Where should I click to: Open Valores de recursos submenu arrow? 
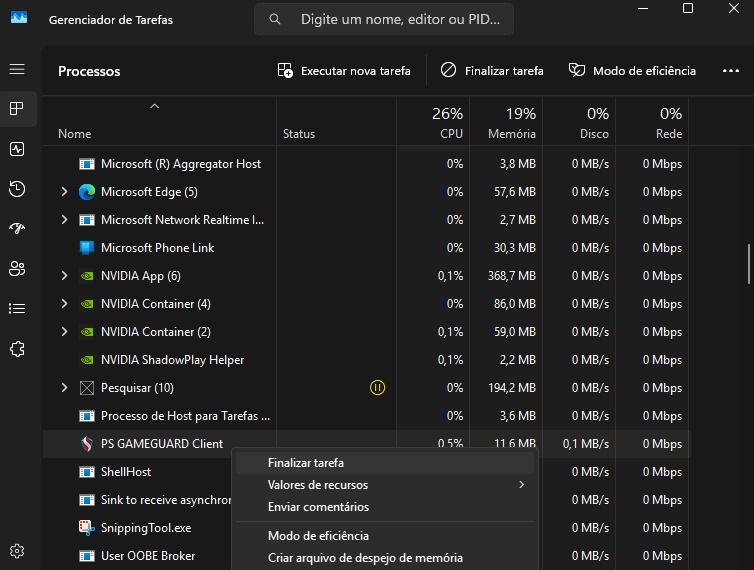(x=522, y=485)
